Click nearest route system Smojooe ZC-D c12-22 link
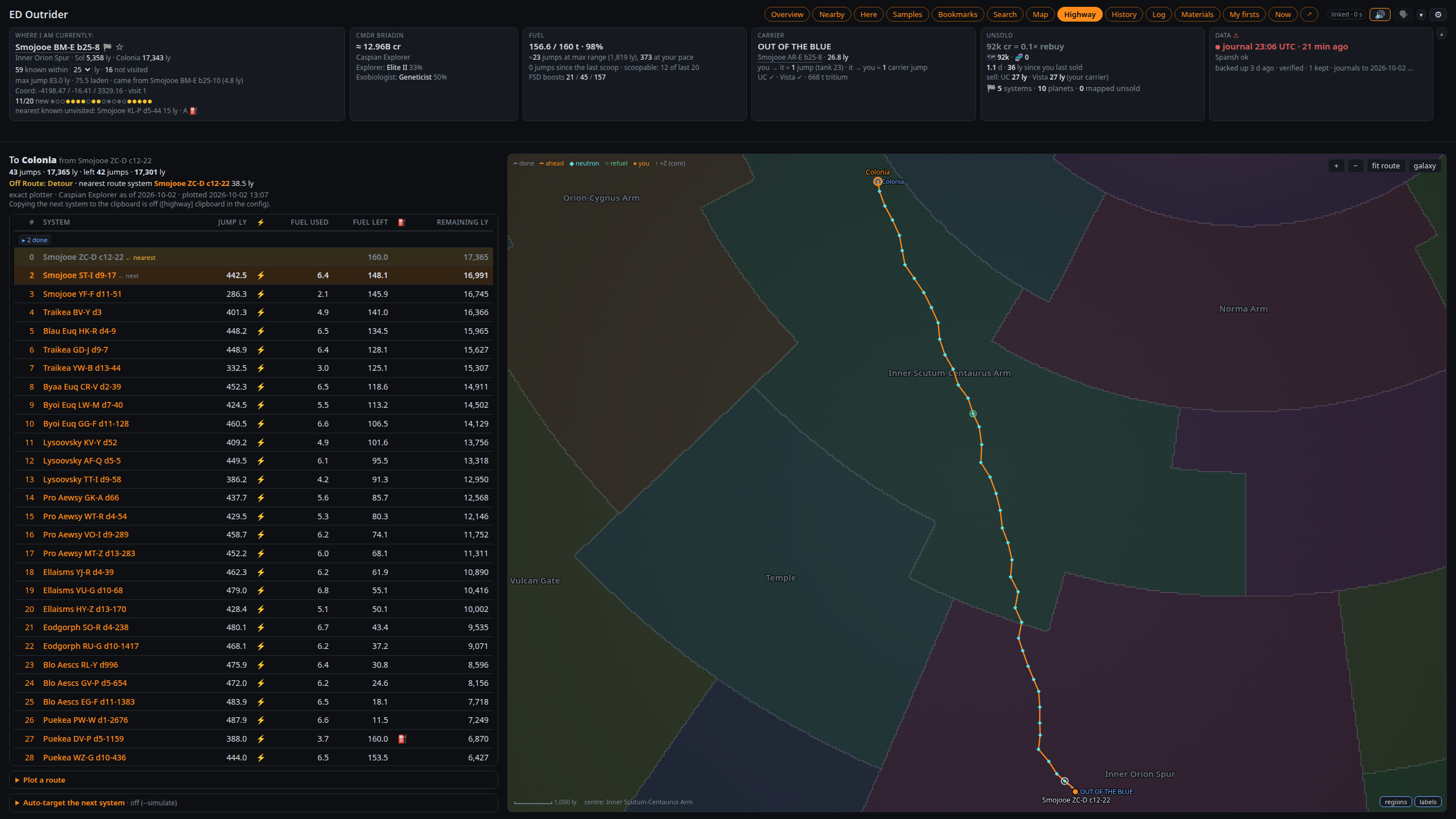The width and height of the screenshot is (1456, 819). [192, 184]
